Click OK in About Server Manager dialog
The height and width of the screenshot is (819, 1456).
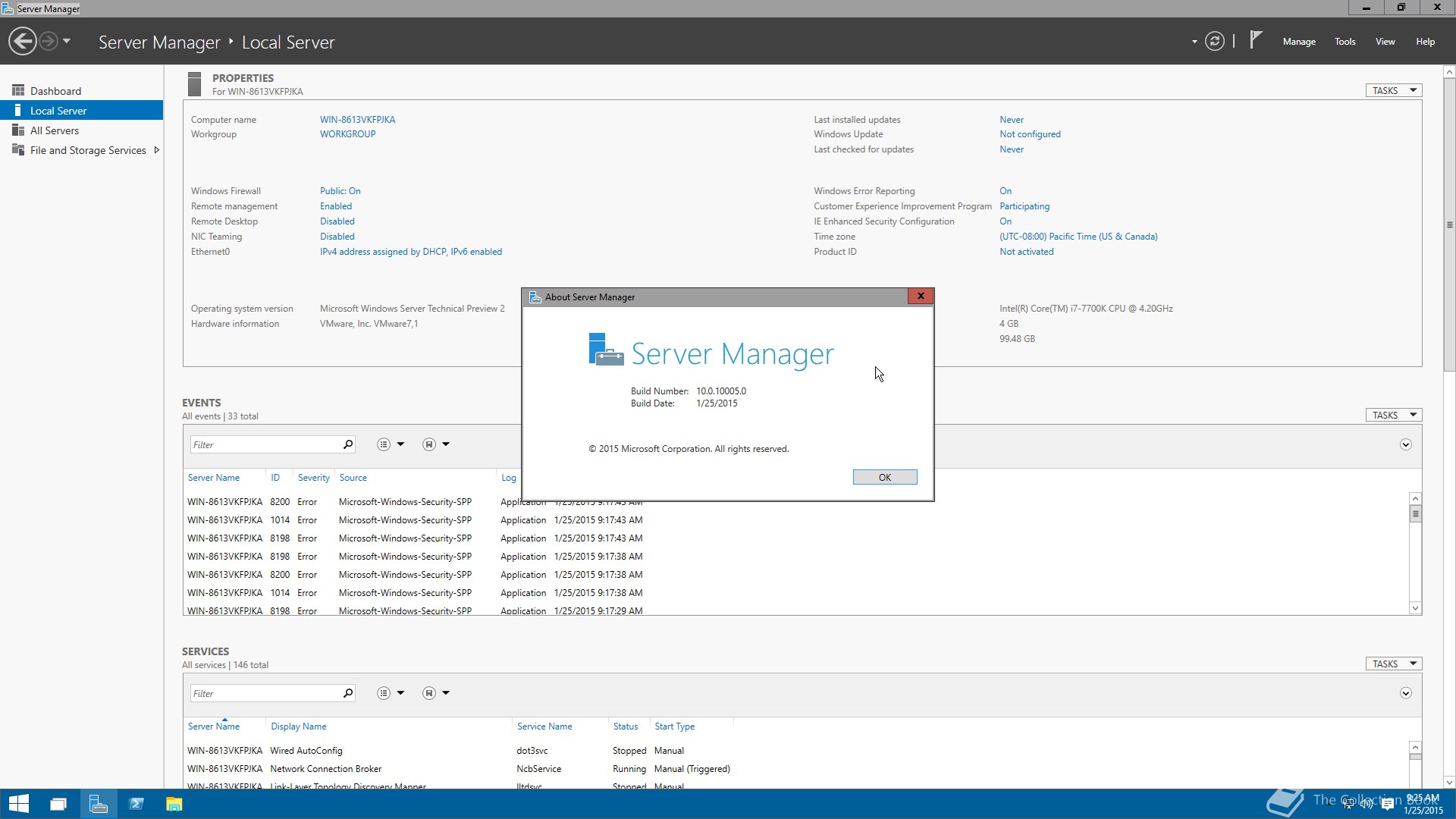884,477
